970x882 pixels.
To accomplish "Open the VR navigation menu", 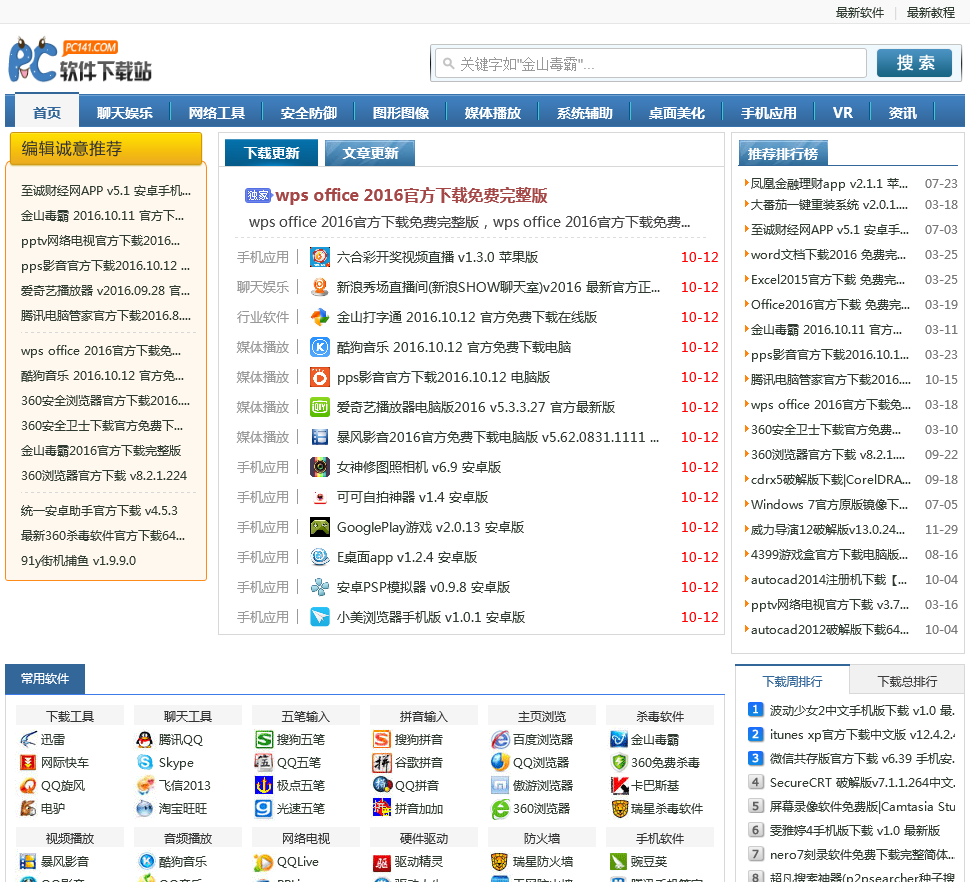I will 842,113.
